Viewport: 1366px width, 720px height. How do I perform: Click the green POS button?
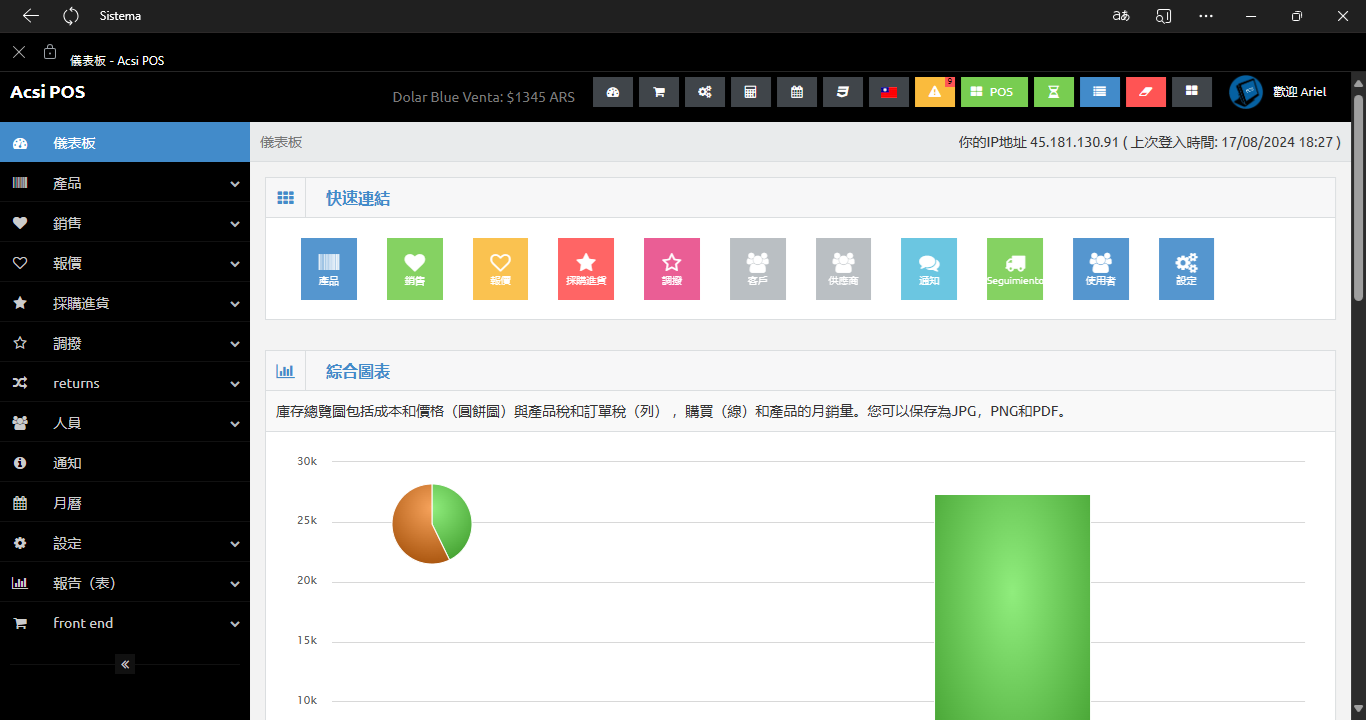pyautogui.click(x=993, y=92)
